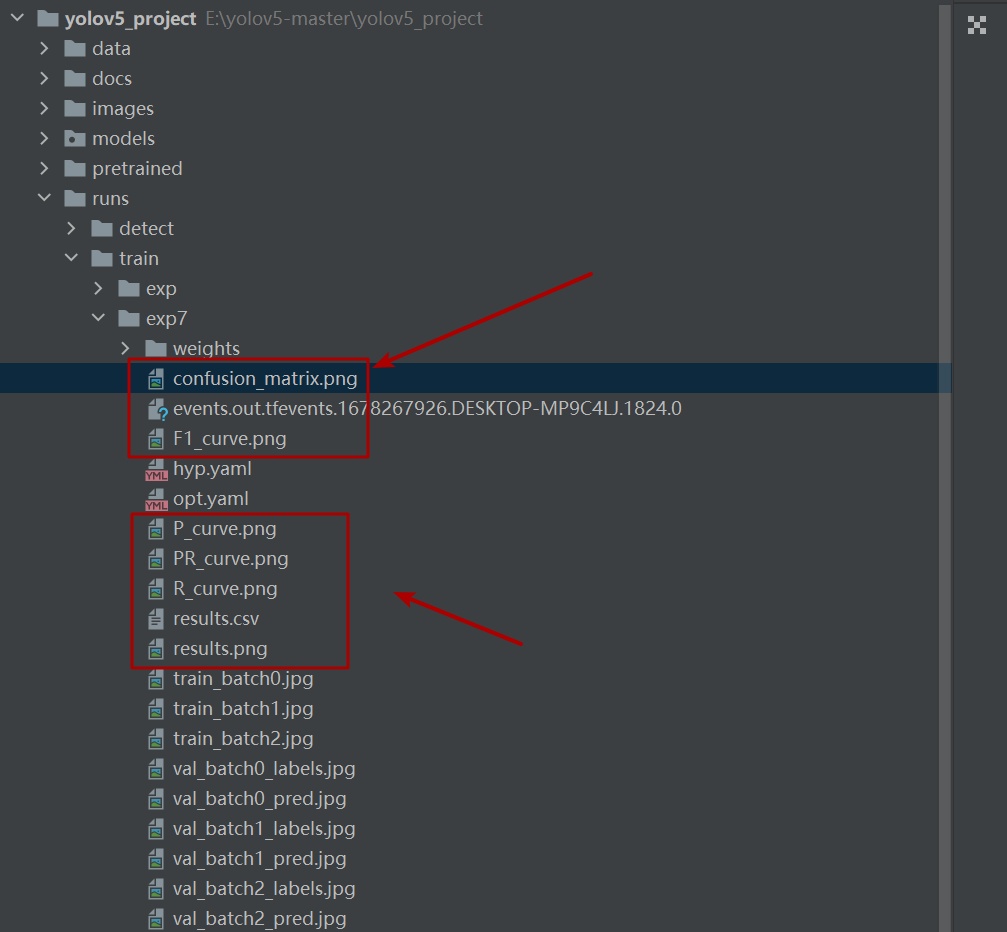Select val_batch1_pred.jpg file name
1007x932 pixels.
[259, 859]
